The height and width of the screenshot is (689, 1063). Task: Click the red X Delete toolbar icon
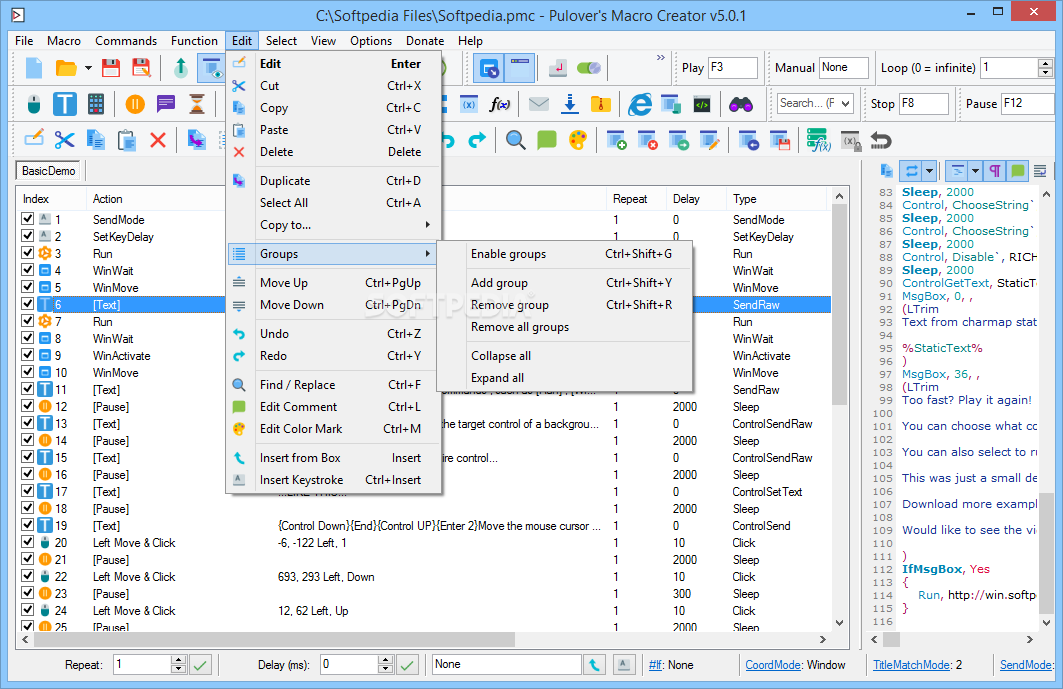[x=158, y=140]
